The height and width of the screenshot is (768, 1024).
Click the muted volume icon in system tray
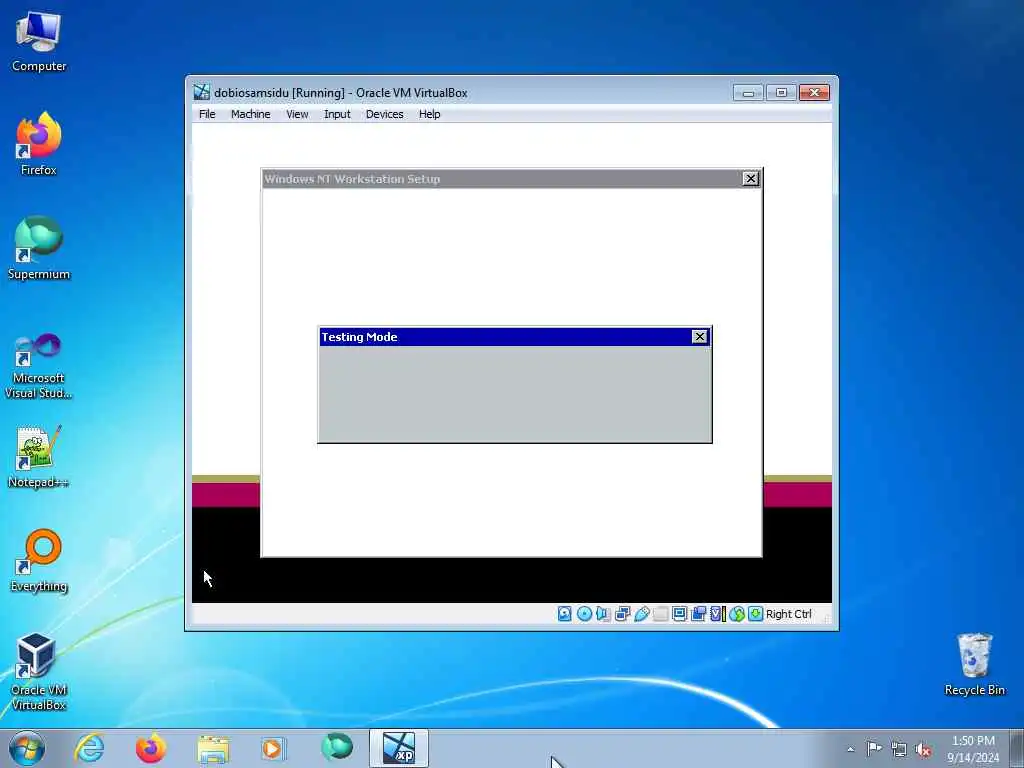923,749
